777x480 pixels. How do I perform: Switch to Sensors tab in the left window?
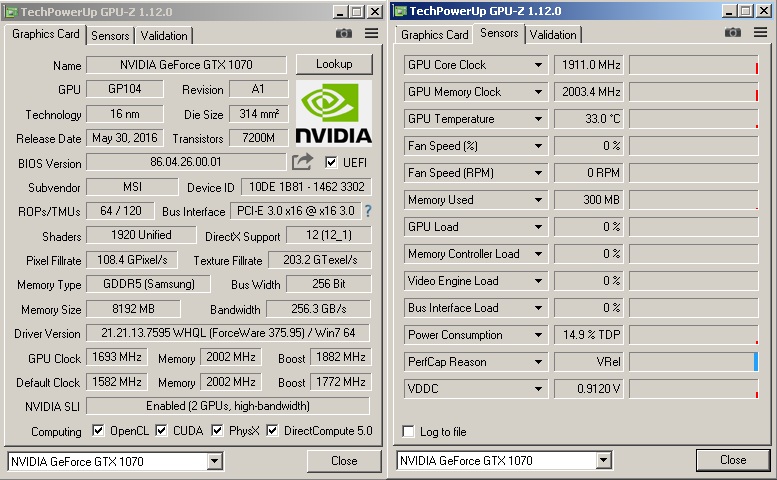pyautogui.click(x=110, y=36)
